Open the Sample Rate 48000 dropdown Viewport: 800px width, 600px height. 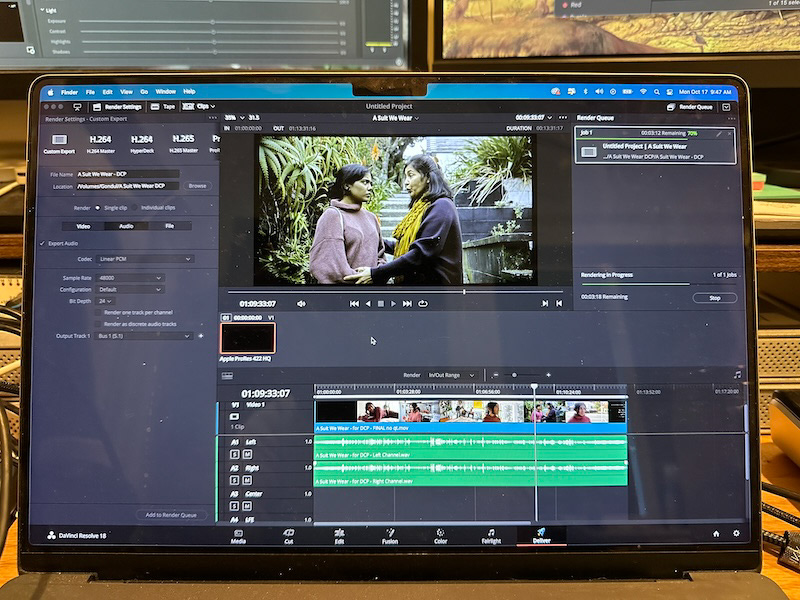coord(130,278)
